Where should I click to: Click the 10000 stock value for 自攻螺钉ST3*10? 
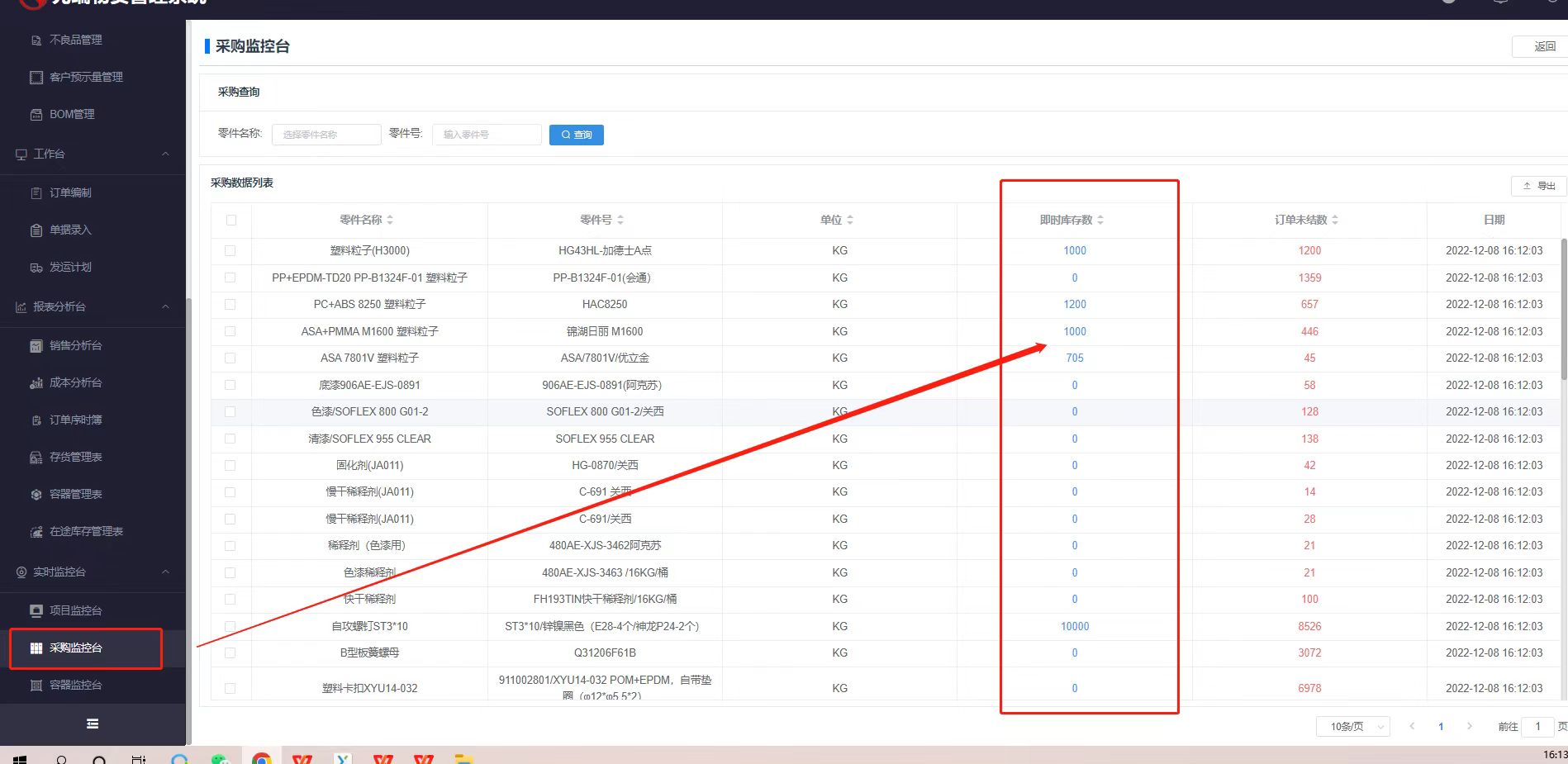[x=1075, y=626]
